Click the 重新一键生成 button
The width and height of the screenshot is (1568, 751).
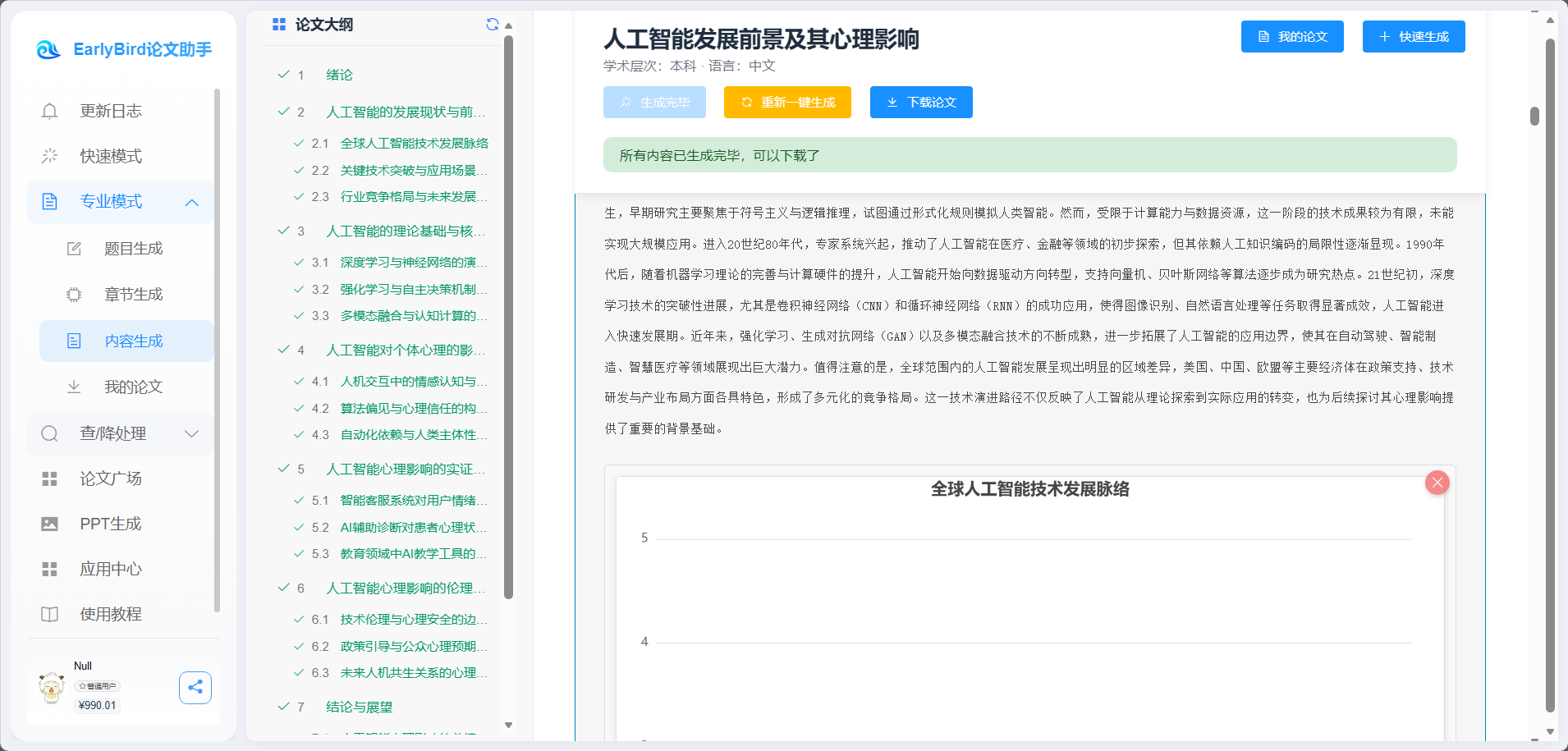pyautogui.click(x=787, y=102)
